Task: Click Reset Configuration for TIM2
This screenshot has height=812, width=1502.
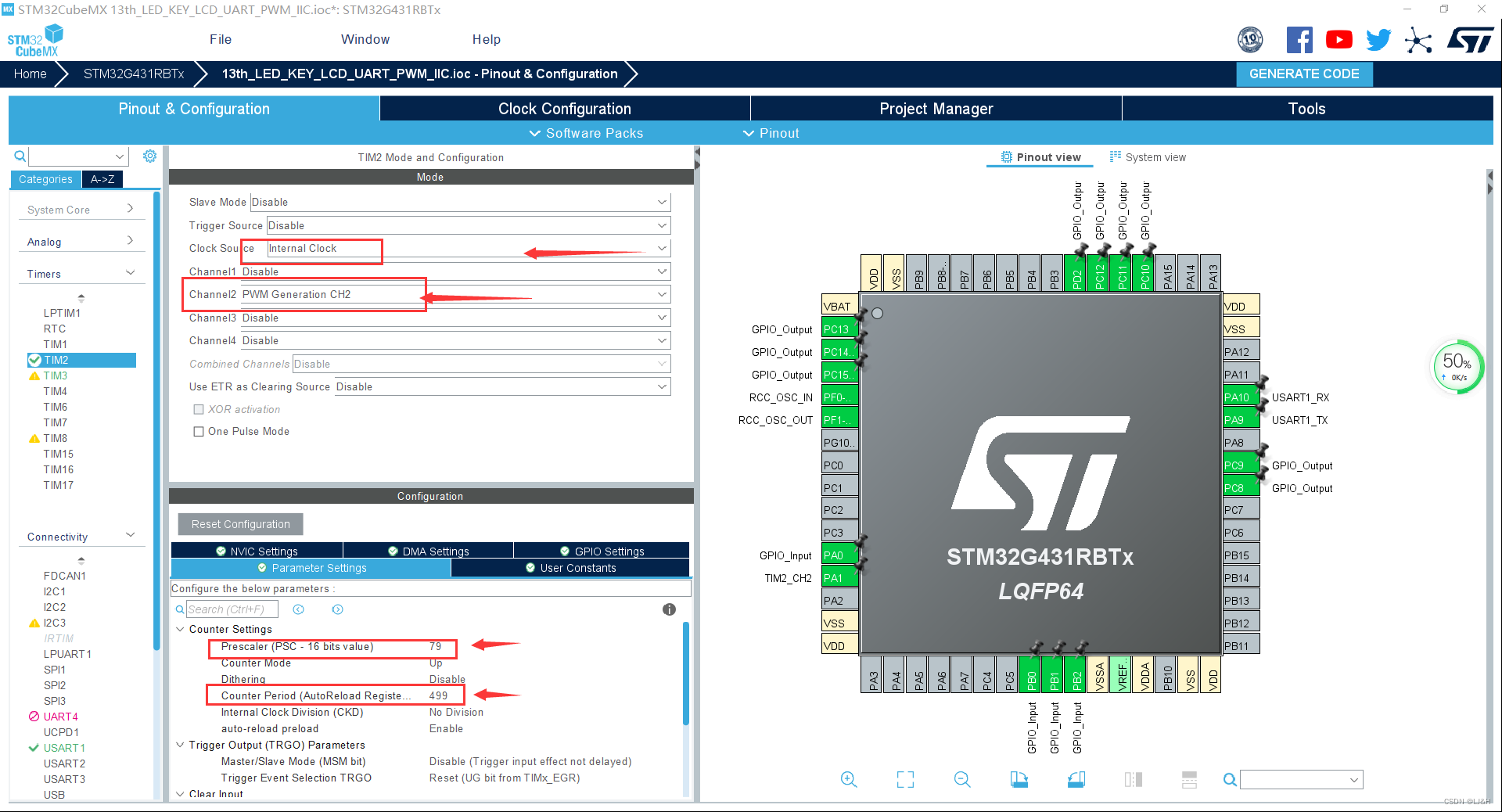Action: click(239, 523)
